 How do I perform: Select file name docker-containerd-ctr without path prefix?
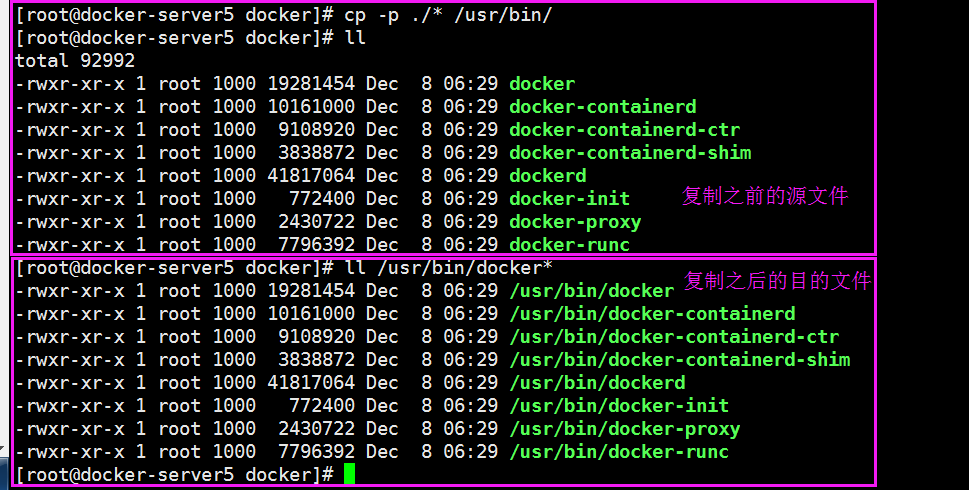(x=624, y=130)
